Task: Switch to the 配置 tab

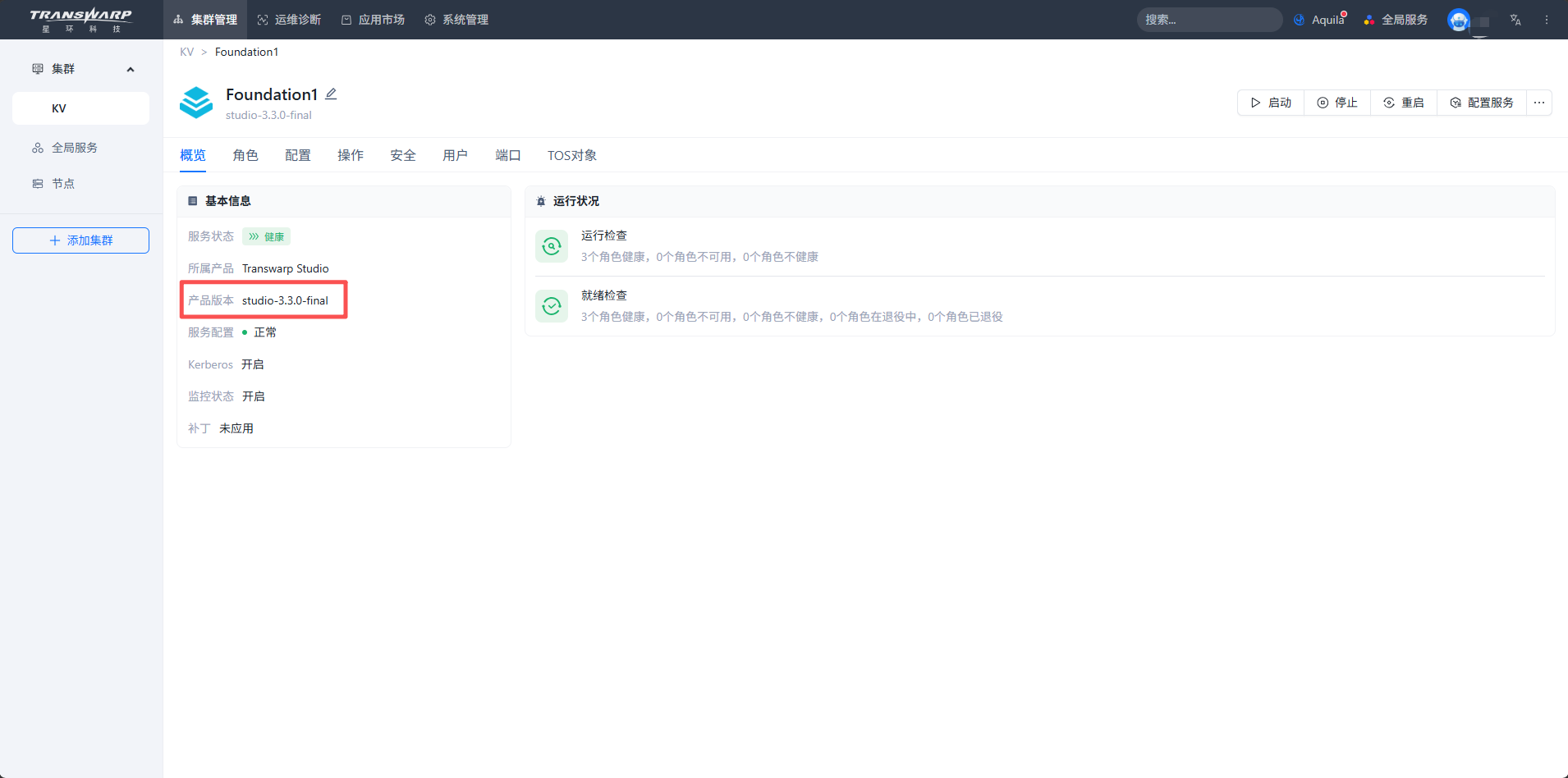Action: (298, 155)
